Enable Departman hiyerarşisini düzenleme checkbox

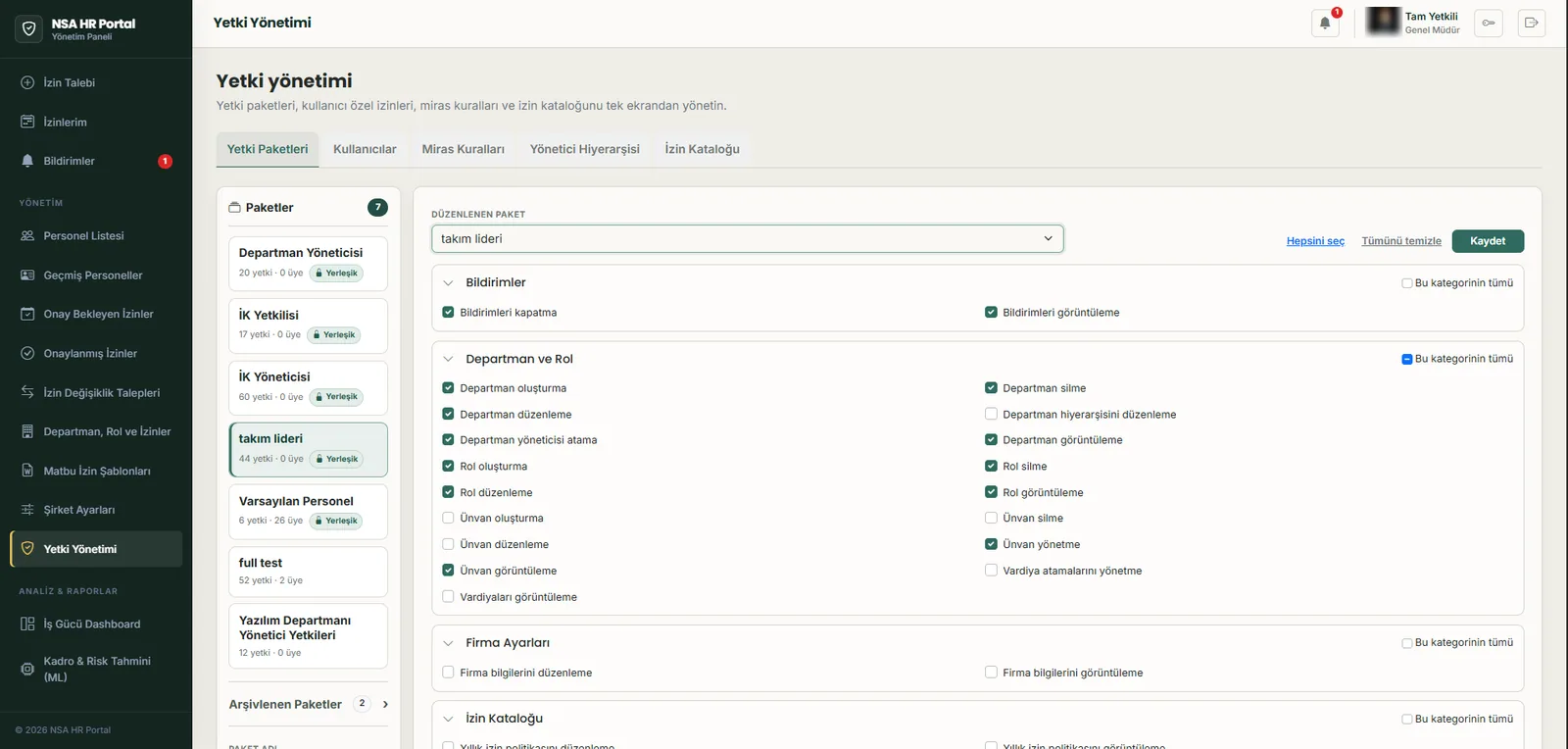[991, 414]
